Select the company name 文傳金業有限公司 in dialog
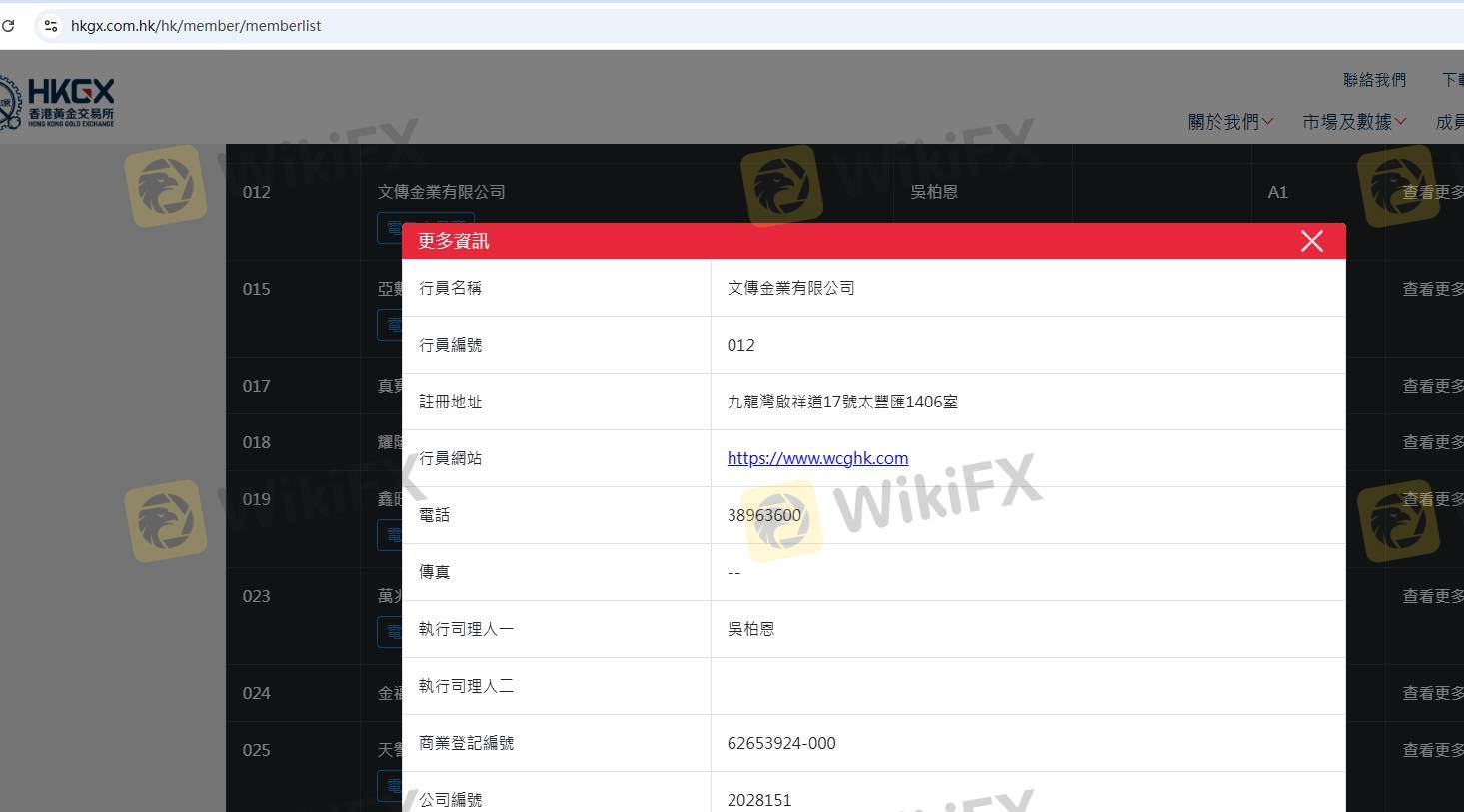 tap(791, 288)
